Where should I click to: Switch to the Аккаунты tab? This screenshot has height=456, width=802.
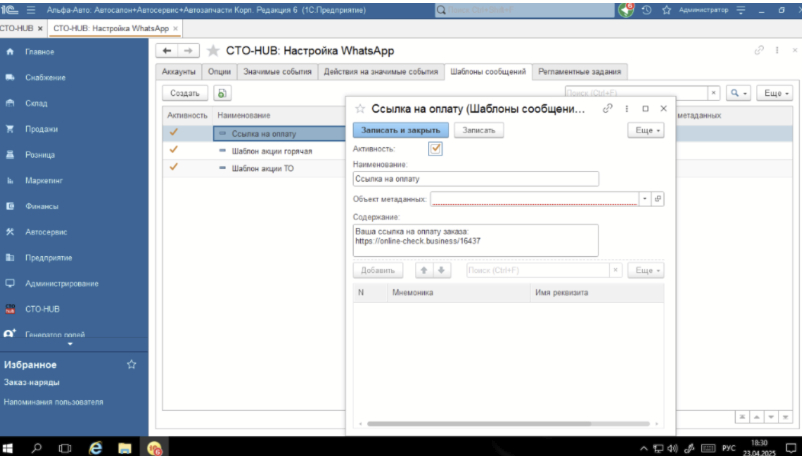(x=179, y=72)
